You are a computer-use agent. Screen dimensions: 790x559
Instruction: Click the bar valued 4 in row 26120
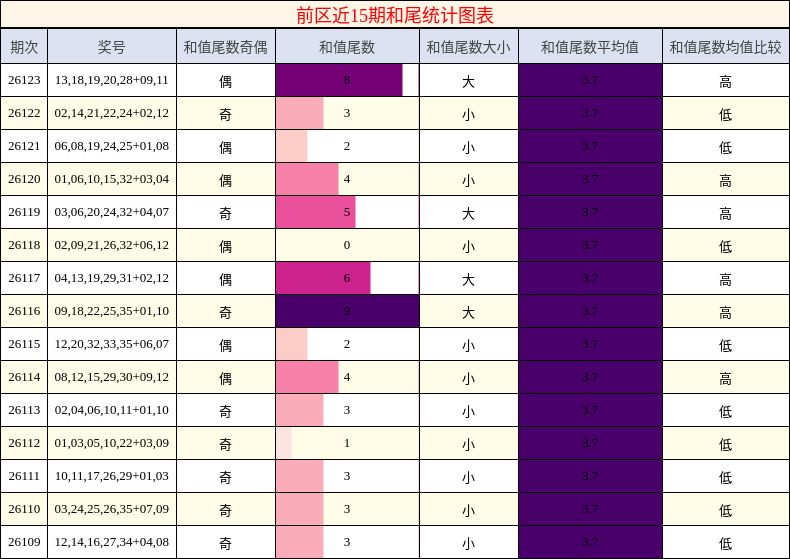click(307, 179)
